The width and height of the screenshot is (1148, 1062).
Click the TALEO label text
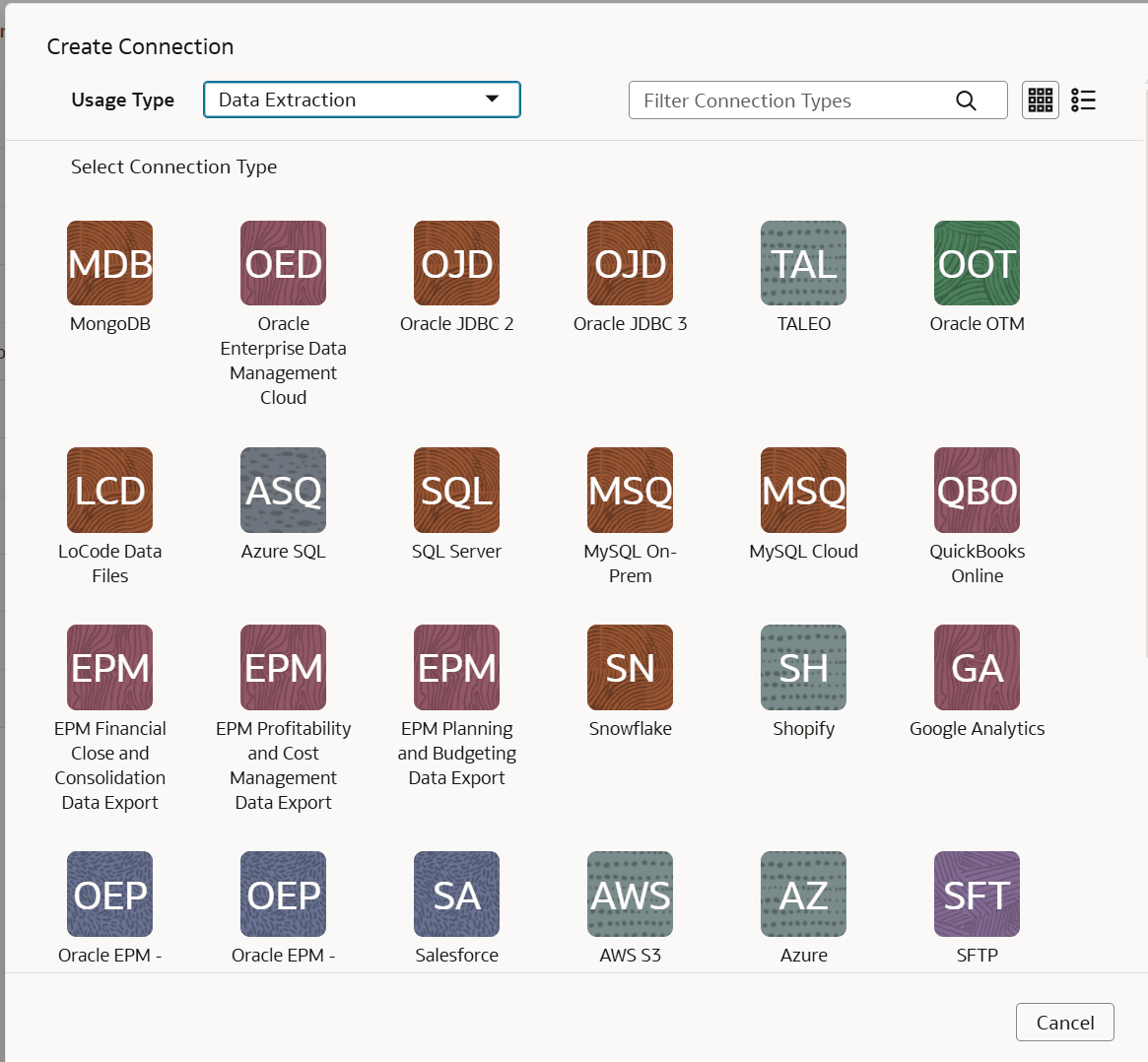click(x=804, y=323)
